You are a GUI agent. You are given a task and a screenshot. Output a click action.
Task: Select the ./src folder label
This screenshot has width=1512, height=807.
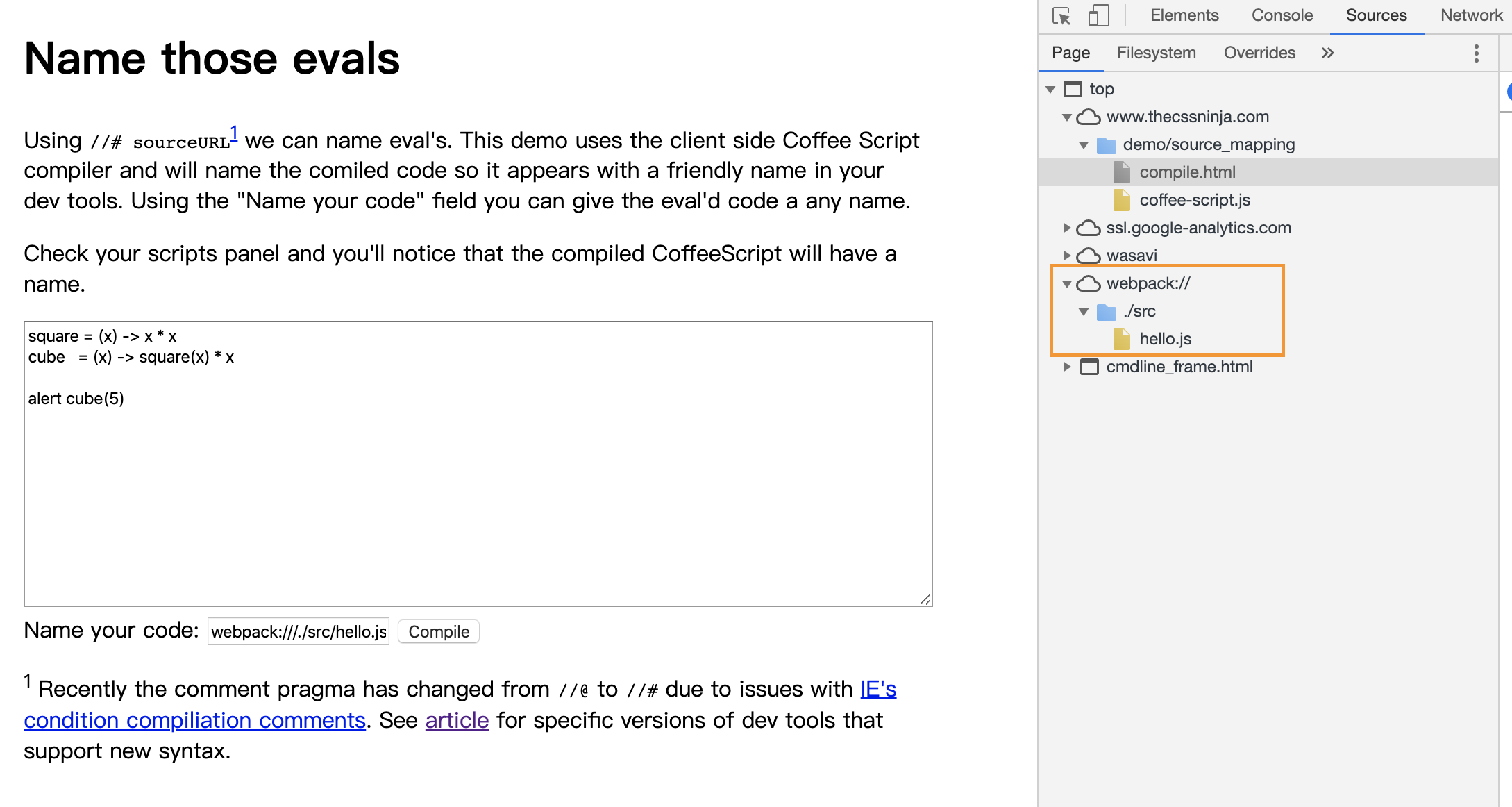pos(1139,311)
